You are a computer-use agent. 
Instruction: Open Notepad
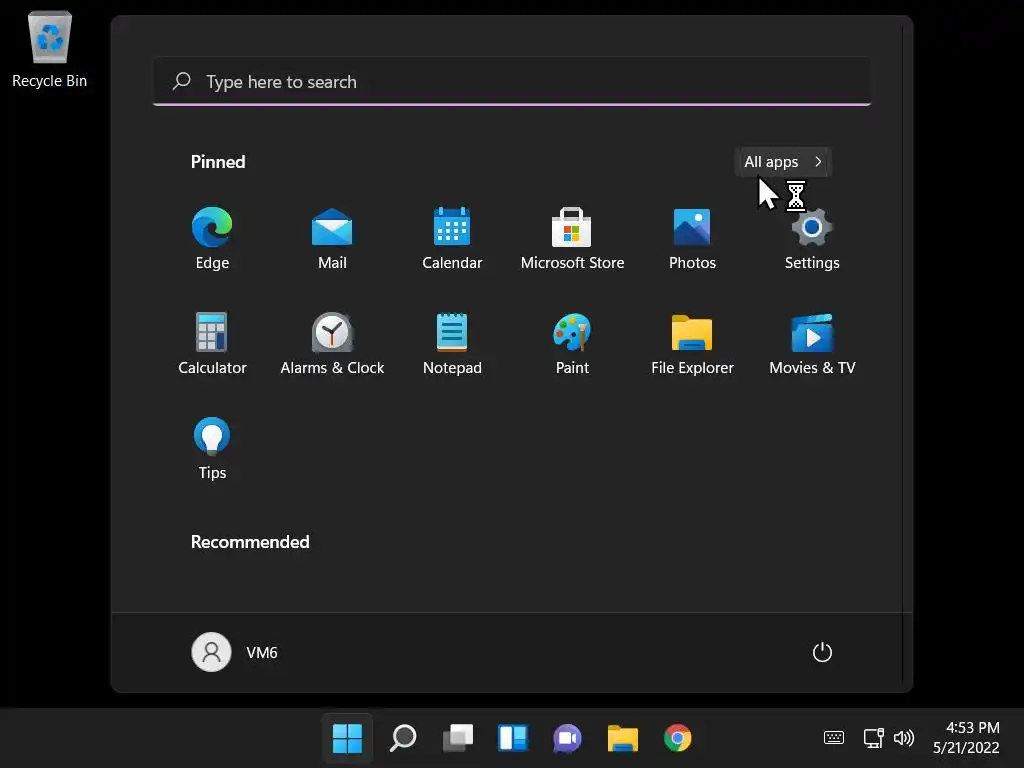pos(452,344)
